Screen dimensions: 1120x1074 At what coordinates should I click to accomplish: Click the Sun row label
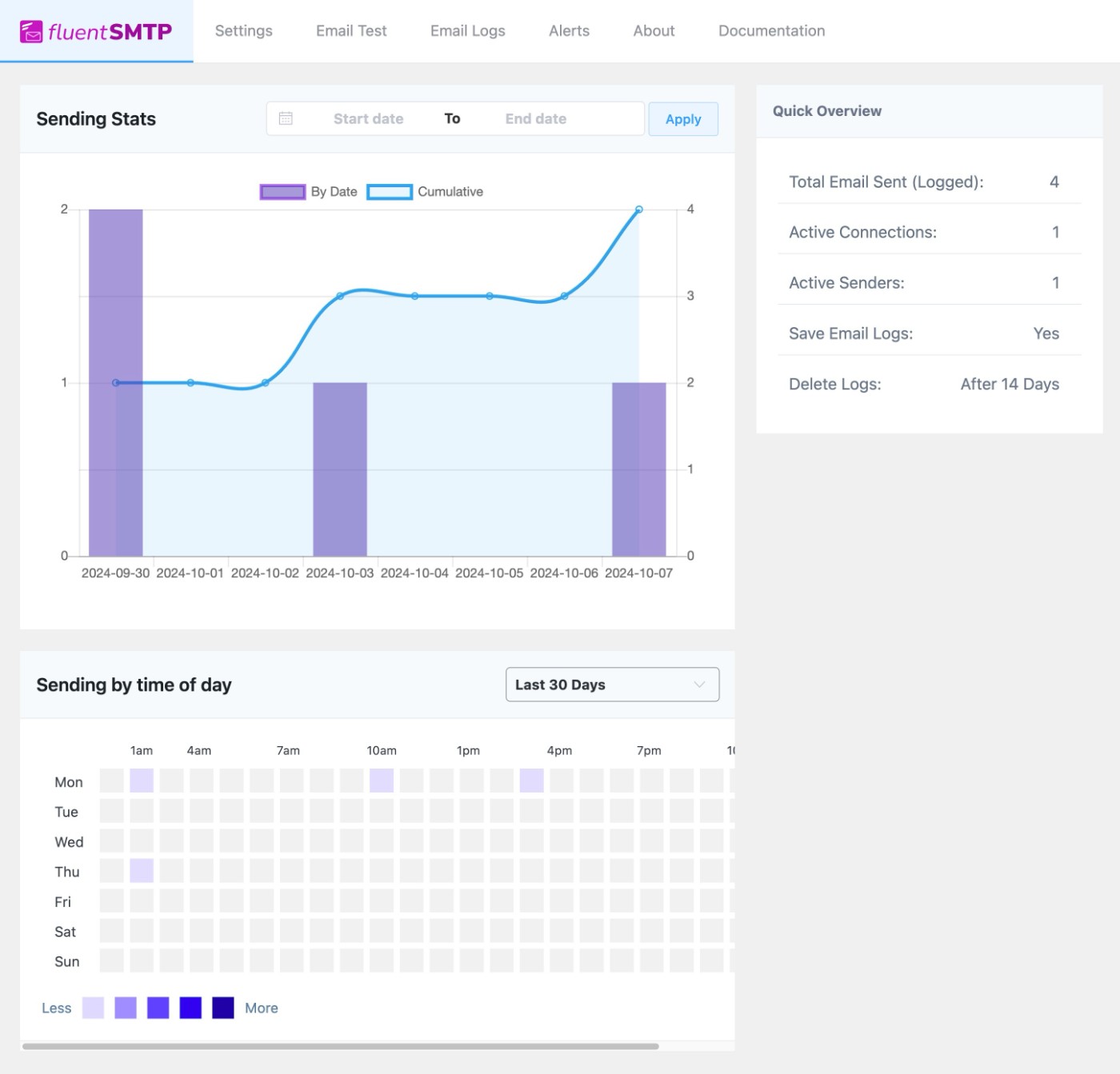point(67,961)
